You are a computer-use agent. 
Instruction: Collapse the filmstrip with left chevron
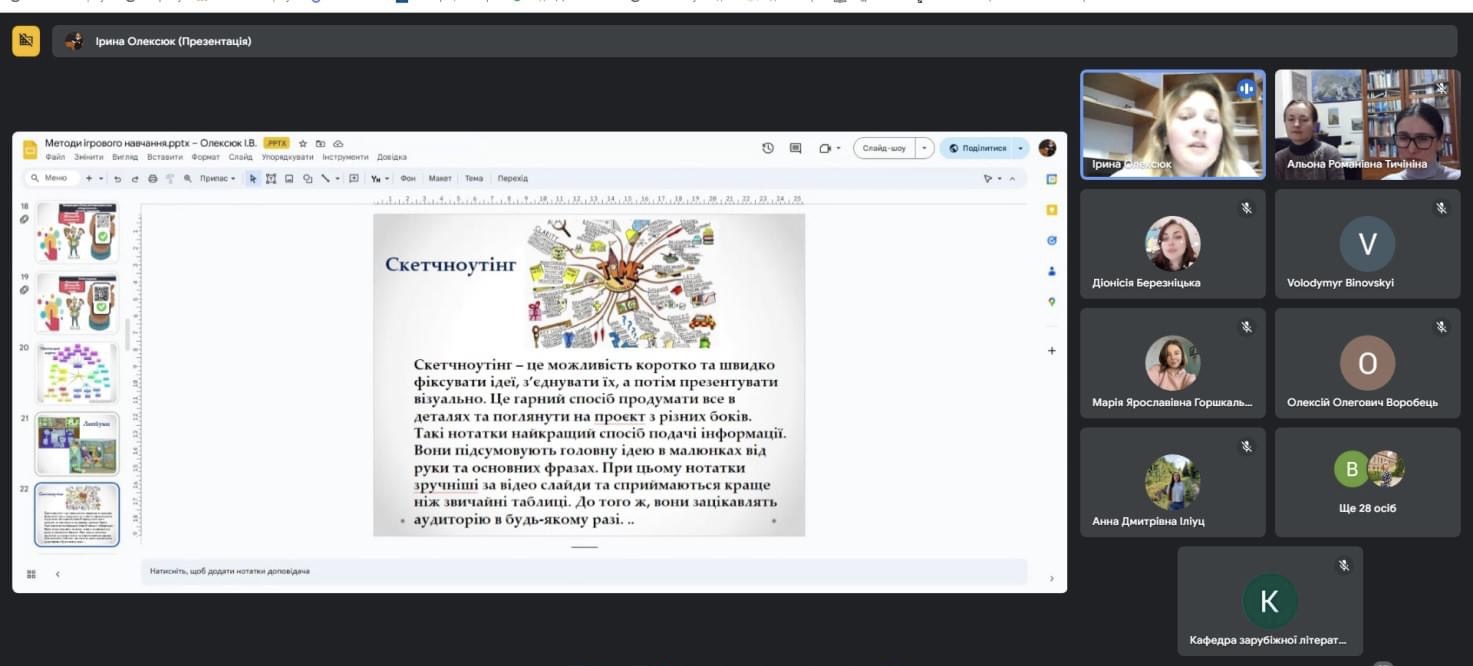click(x=57, y=574)
